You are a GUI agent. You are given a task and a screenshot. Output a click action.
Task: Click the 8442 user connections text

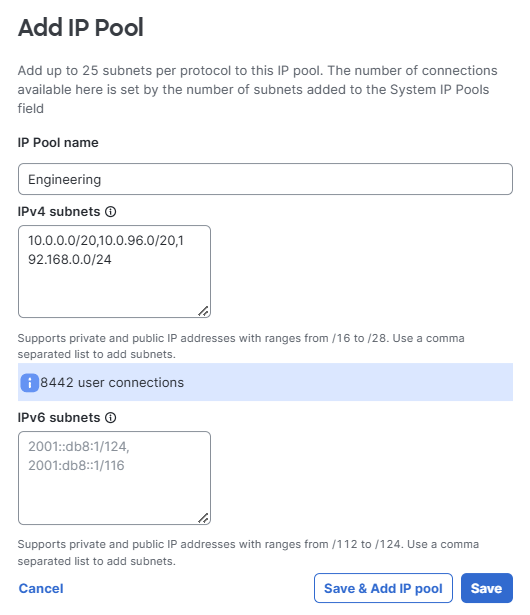pyautogui.click(x=112, y=382)
